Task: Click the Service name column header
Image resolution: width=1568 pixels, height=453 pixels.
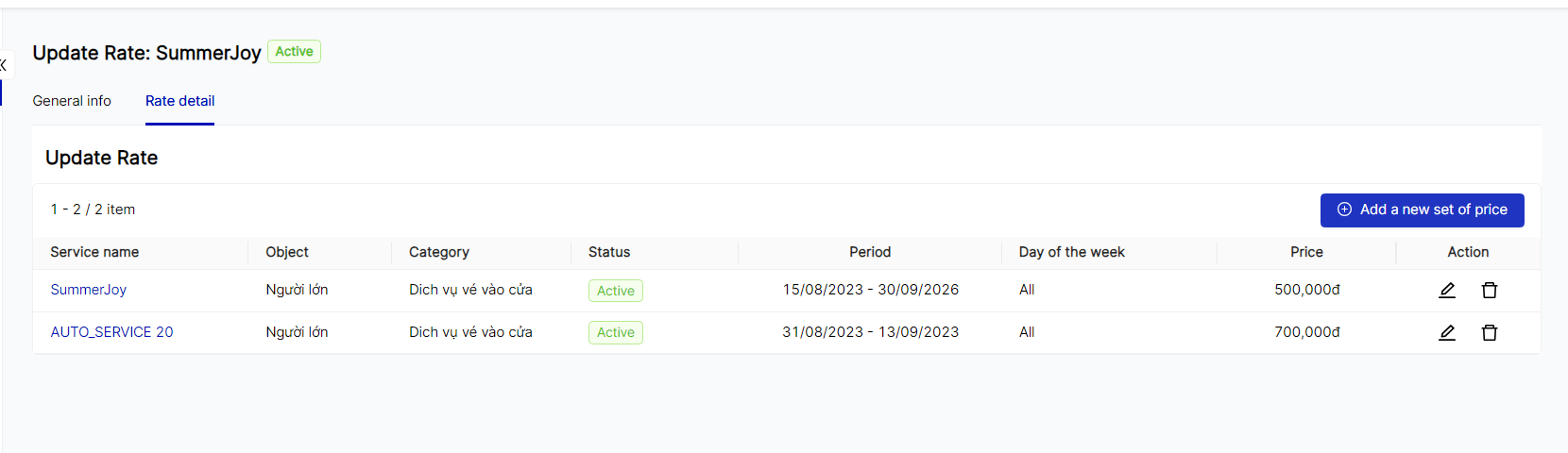Action: pyautogui.click(x=94, y=252)
